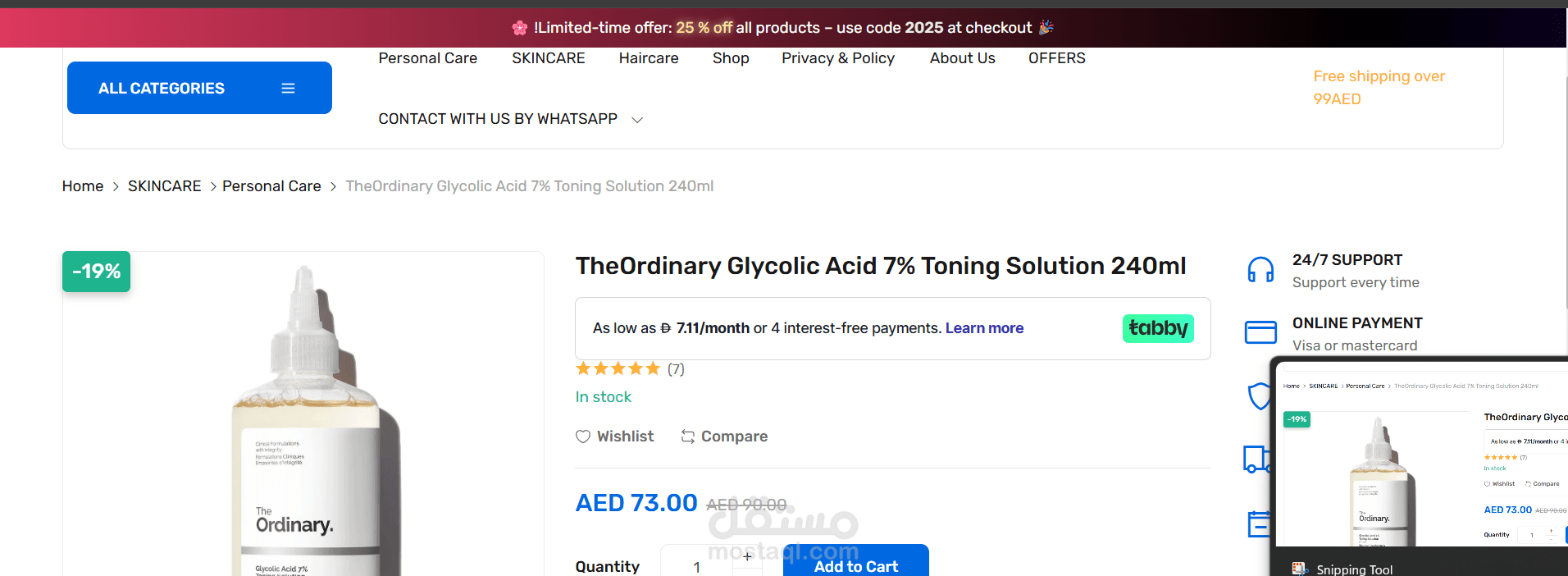Click the heart Wishlist icon
This screenshot has height=576, width=1568.
(583, 437)
